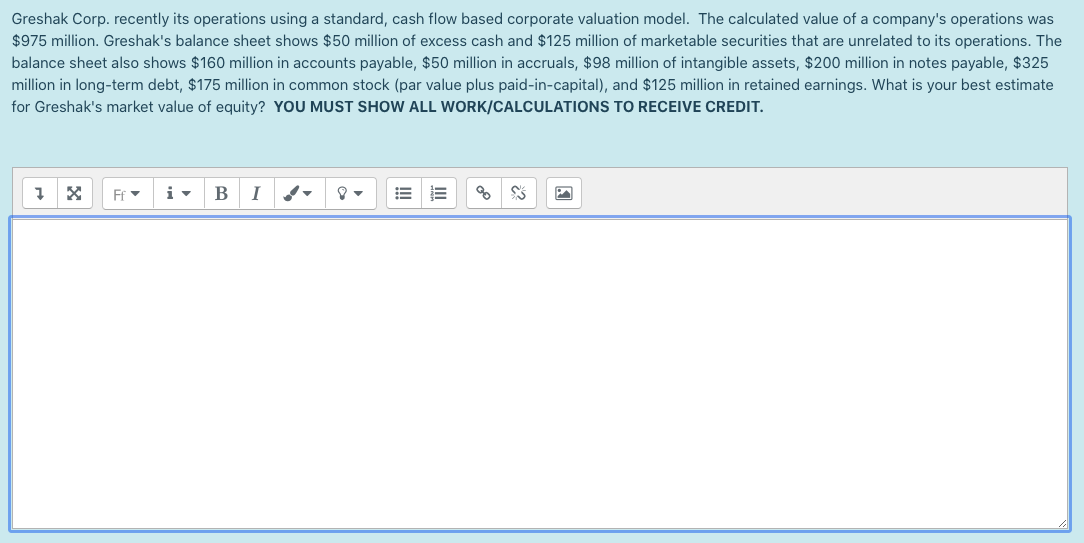Click the '$98 million of intangible assets' text
This screenshot has height=543, width=1084.
(x=691, y=63)
